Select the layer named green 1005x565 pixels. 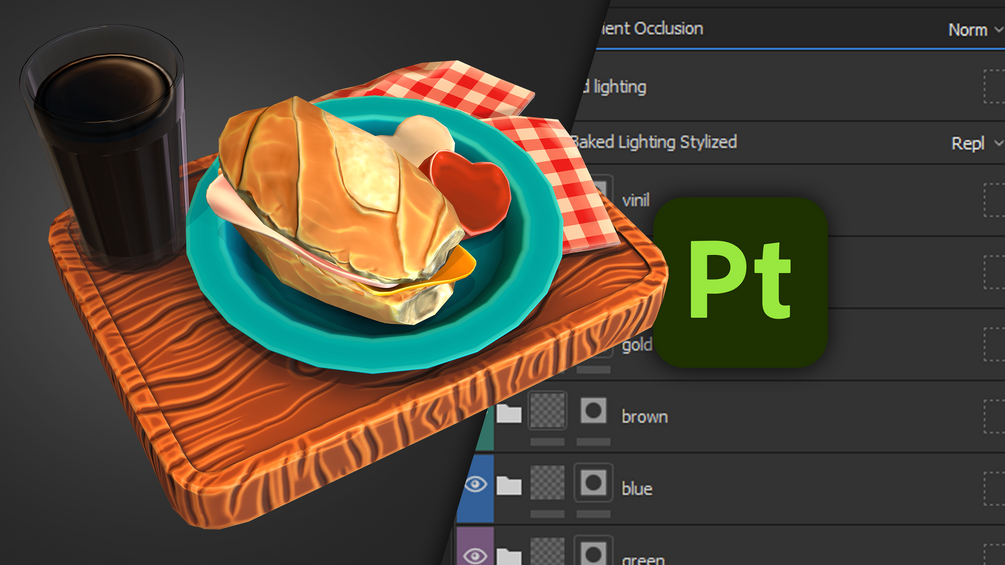[643, 559]
